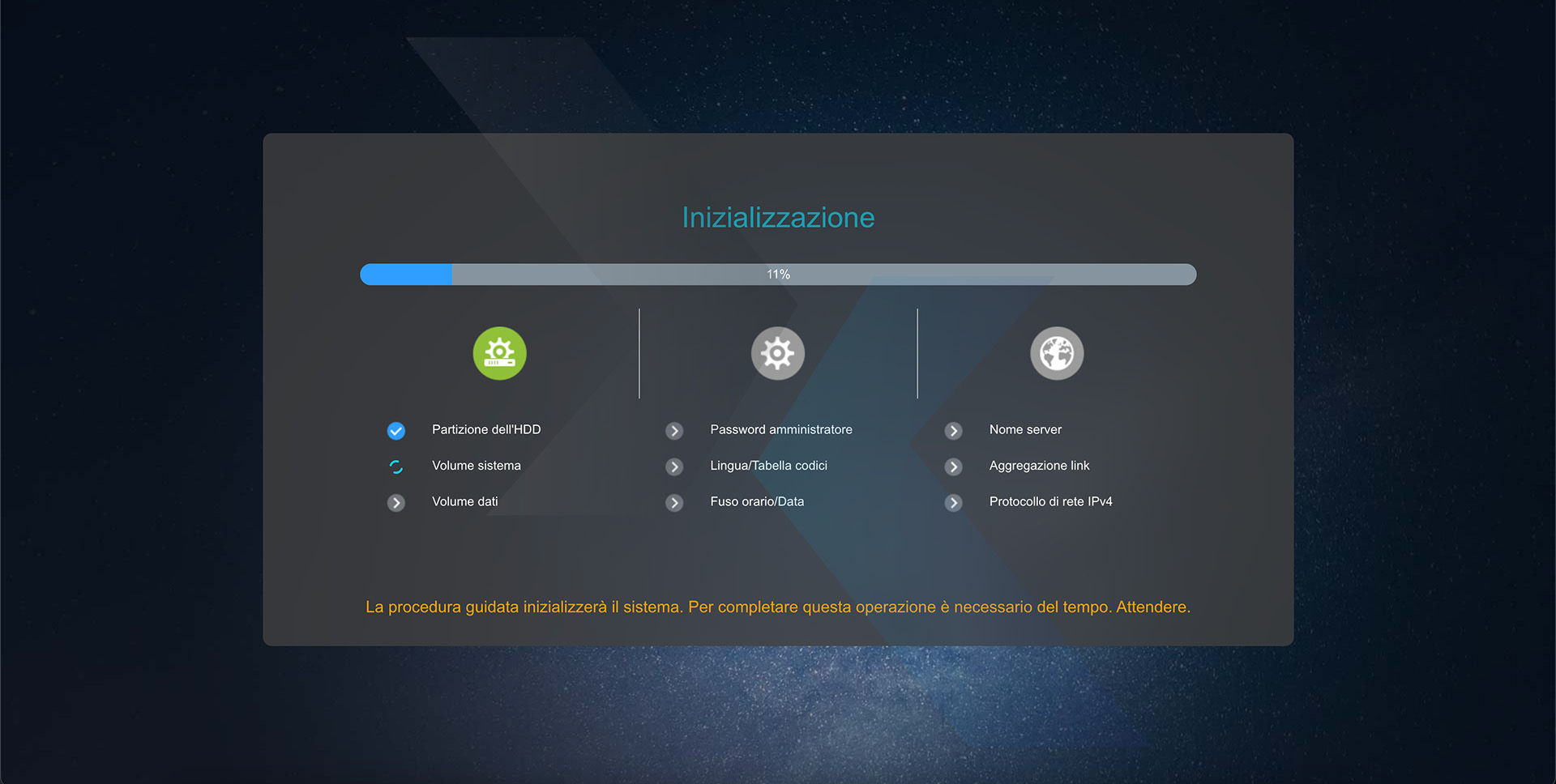The width and height of the screenshot is (1556, 784).
Task: Click the Protocollo di rete IPv4 label
Action: point(1050,502)
